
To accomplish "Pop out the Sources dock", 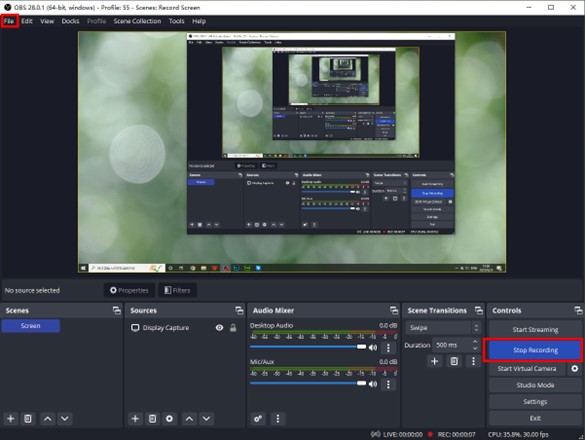I will (x=239, y=310).
